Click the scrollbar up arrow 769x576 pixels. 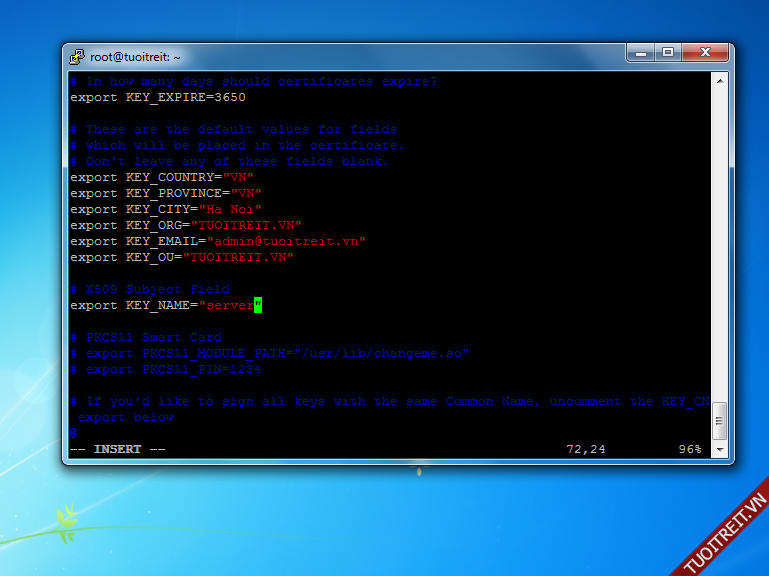(x=719, y=82)
